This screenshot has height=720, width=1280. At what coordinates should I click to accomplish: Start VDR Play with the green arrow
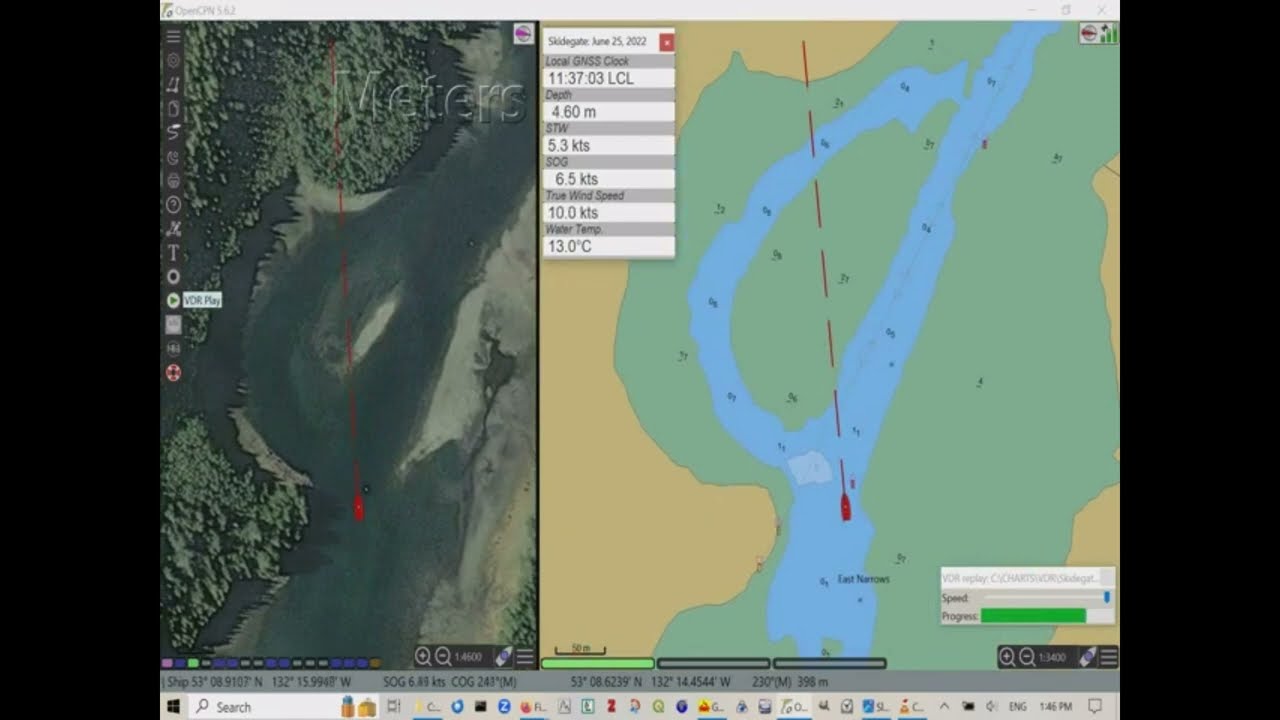173,300
